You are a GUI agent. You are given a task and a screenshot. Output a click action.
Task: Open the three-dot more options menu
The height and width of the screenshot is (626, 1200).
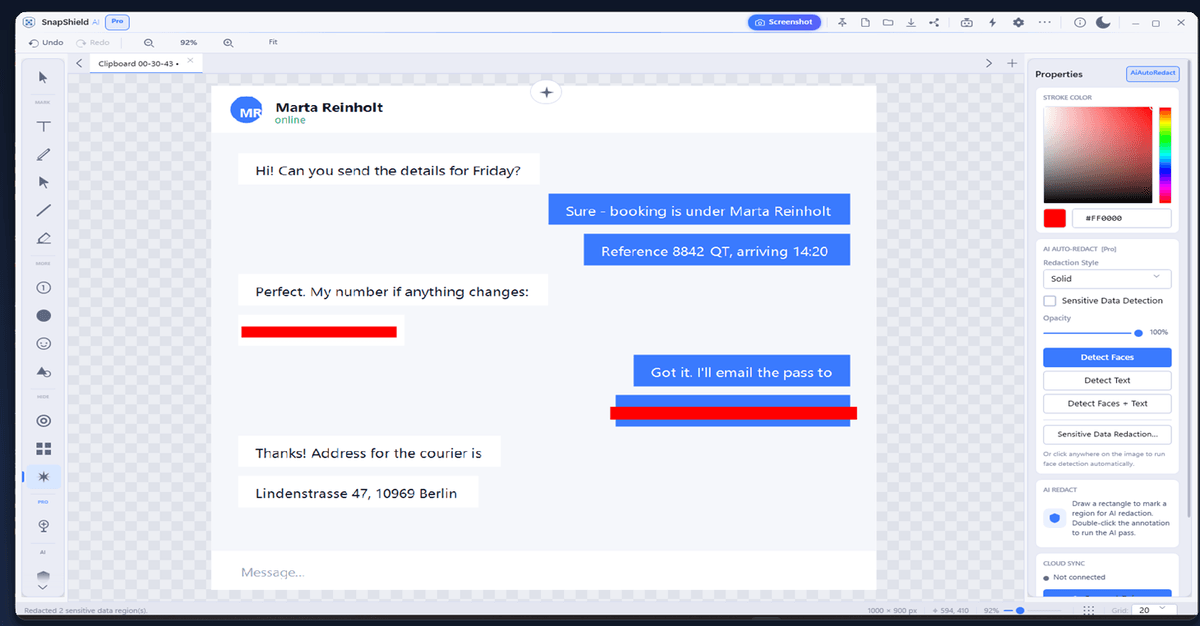point(1045,22)
